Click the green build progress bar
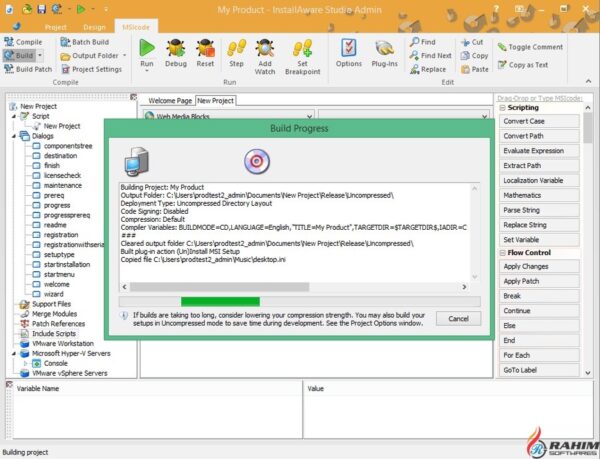Image resolution: width=600 pixels, height=459 pixels. click(x=220, y=302)
